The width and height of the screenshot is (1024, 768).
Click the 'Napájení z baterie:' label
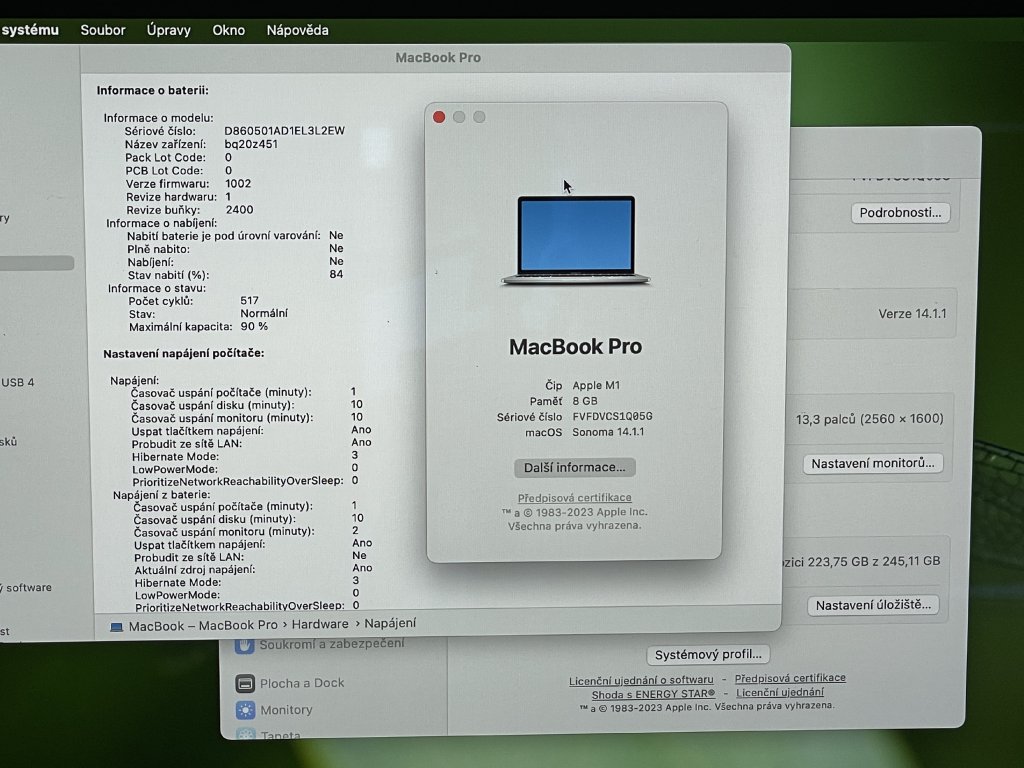click(x=161, y=495)
